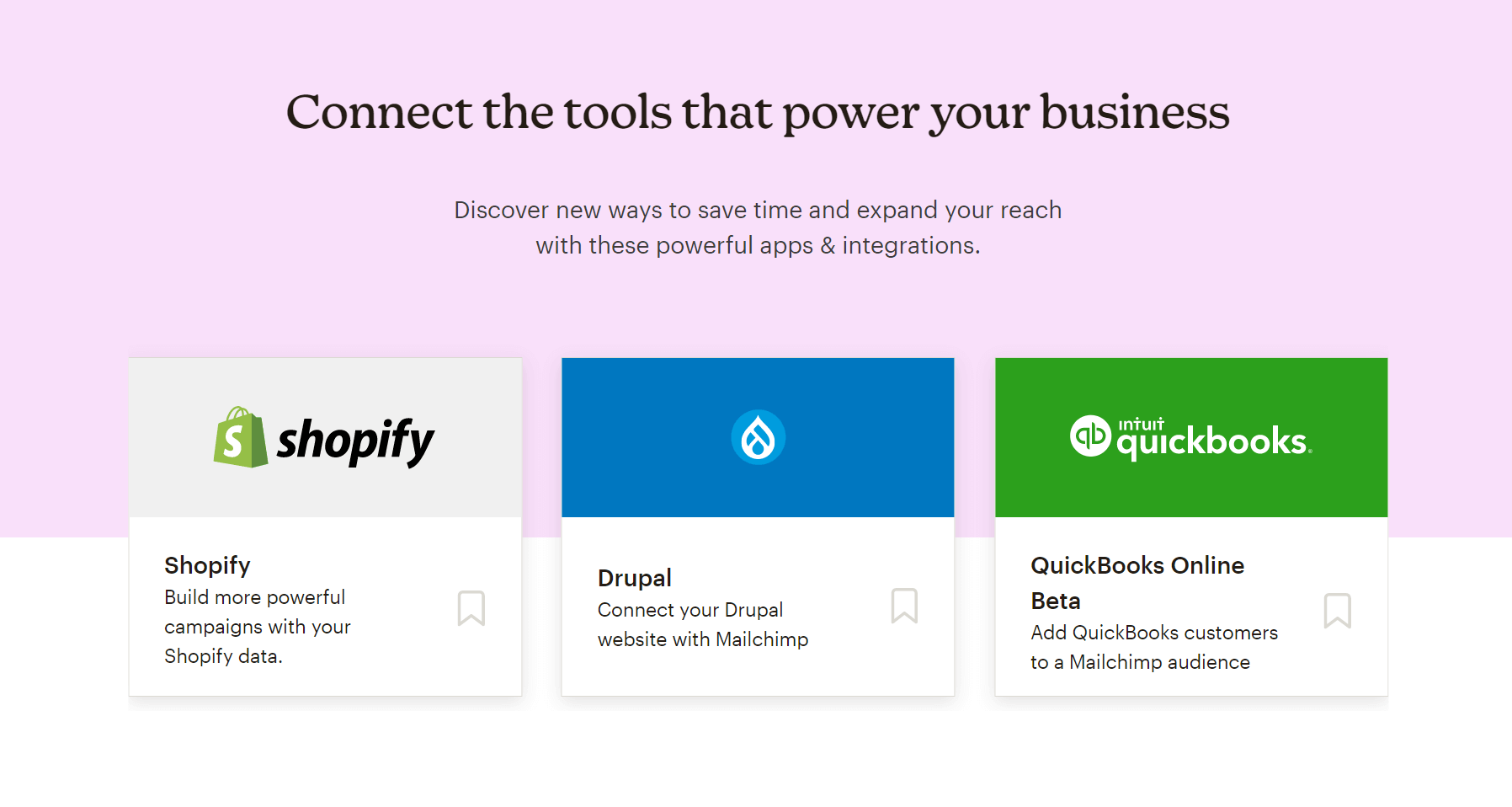Save QuickBooks Online Beta with bookmark icon
The image size is (1512, 807).
coord(1338,611)
